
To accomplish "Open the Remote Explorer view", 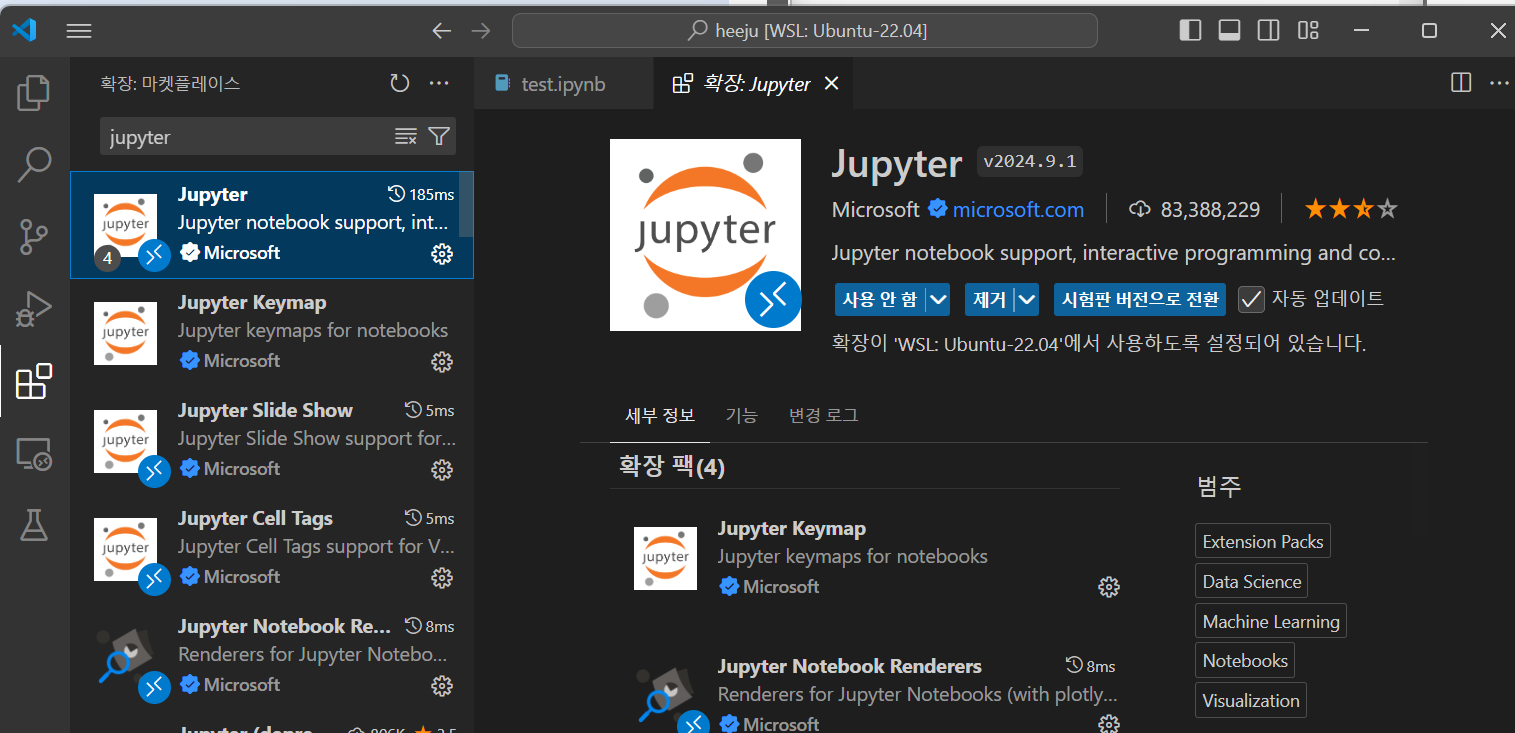I will tap(34, 453).
